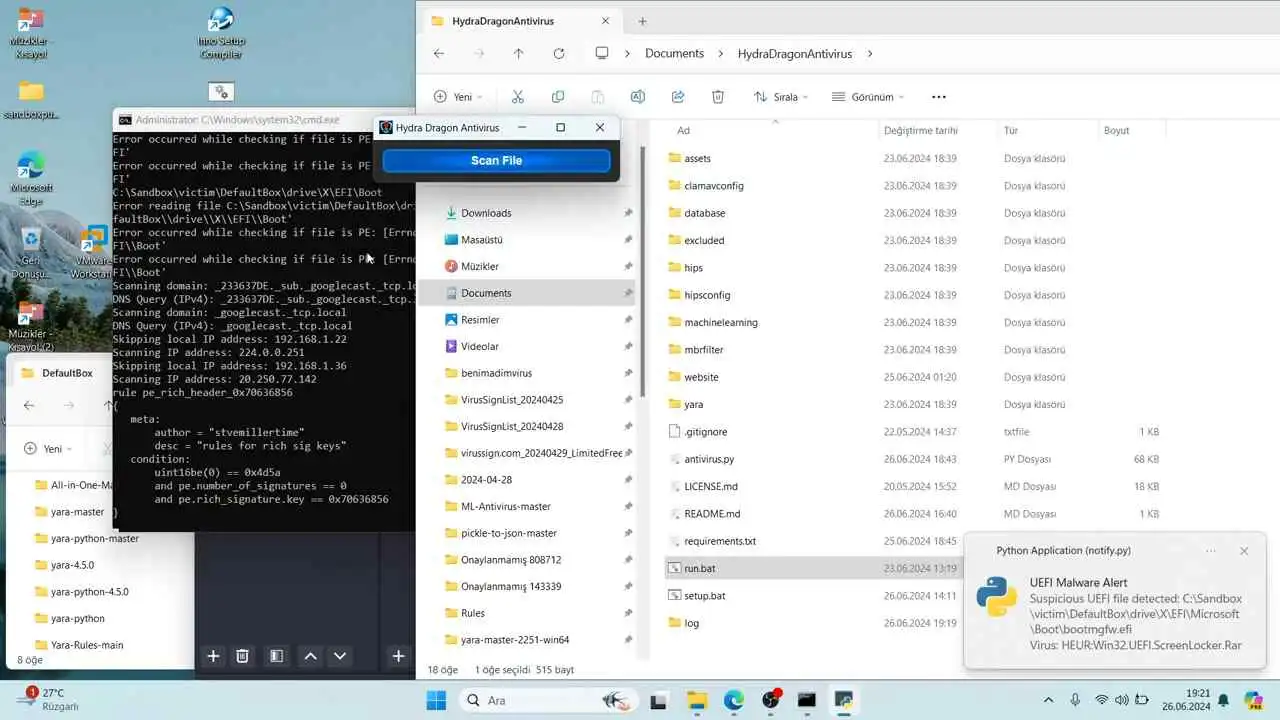Open File Explorer from the taskbar
Viewport: 1280px width, 720px height.
696,700
